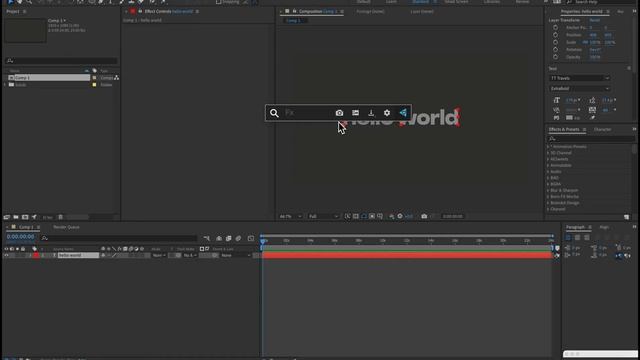Expand the Audio effects category

point(548,172)
